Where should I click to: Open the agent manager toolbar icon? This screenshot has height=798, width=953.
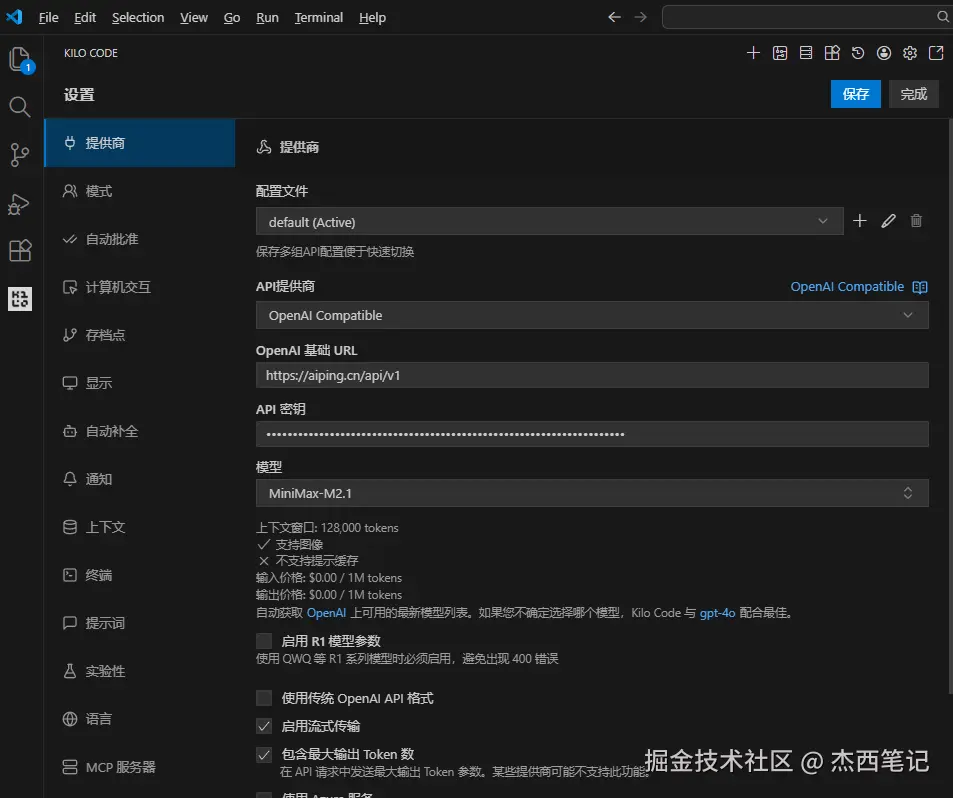(780, 53)
